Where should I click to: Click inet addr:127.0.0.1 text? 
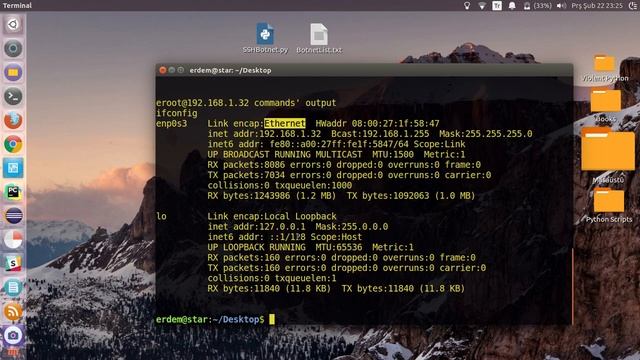256,227
